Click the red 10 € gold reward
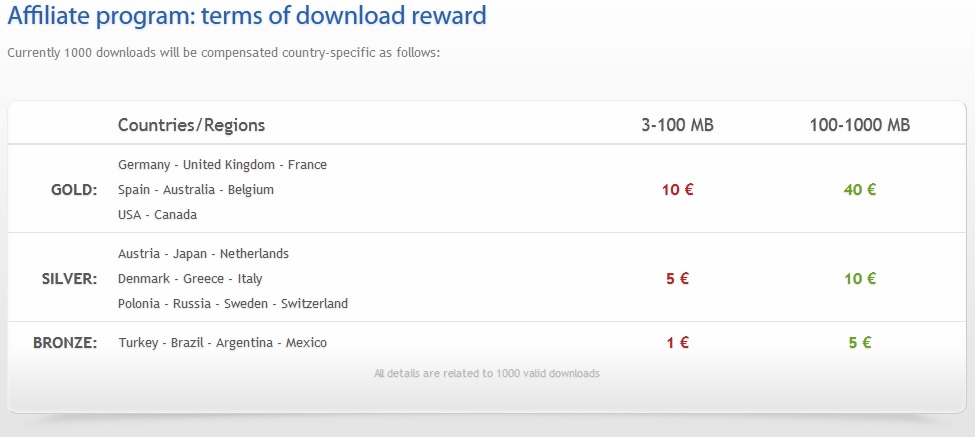Image resolution: width=975 pixels, height=437 pixels. click(677, 190)
